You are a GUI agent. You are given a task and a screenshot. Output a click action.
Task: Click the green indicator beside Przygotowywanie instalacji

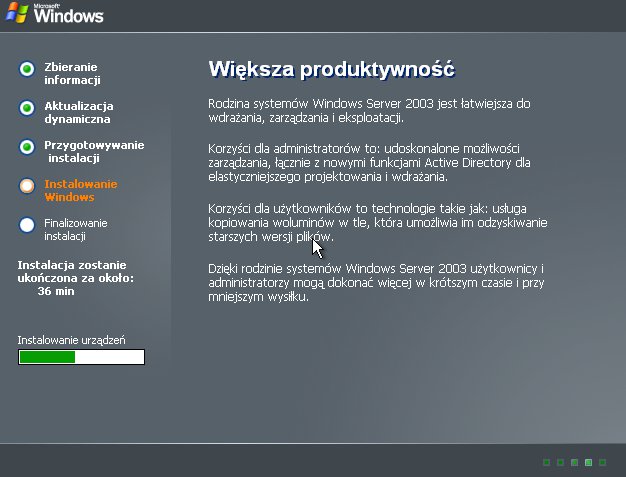tap(27, 147)
